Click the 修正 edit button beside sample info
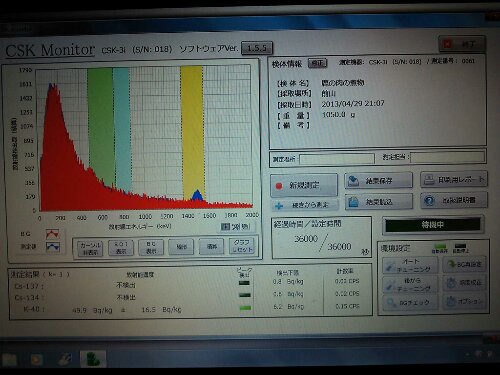The width and height of the screenshot is (500, 375). pyautogui.click(x=317, y=63)
